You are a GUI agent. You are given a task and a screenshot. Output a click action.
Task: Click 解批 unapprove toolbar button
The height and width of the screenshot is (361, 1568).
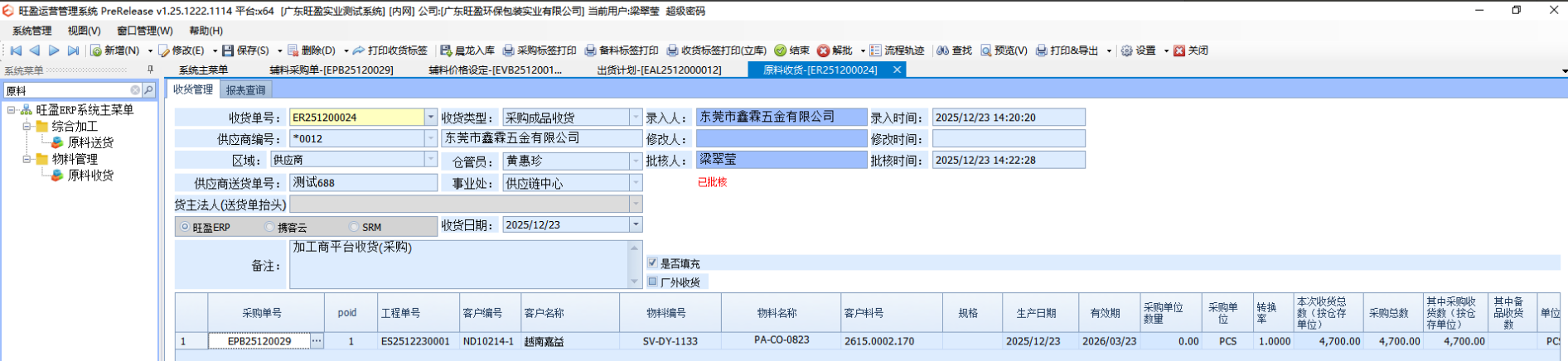[x=835, y=51]
